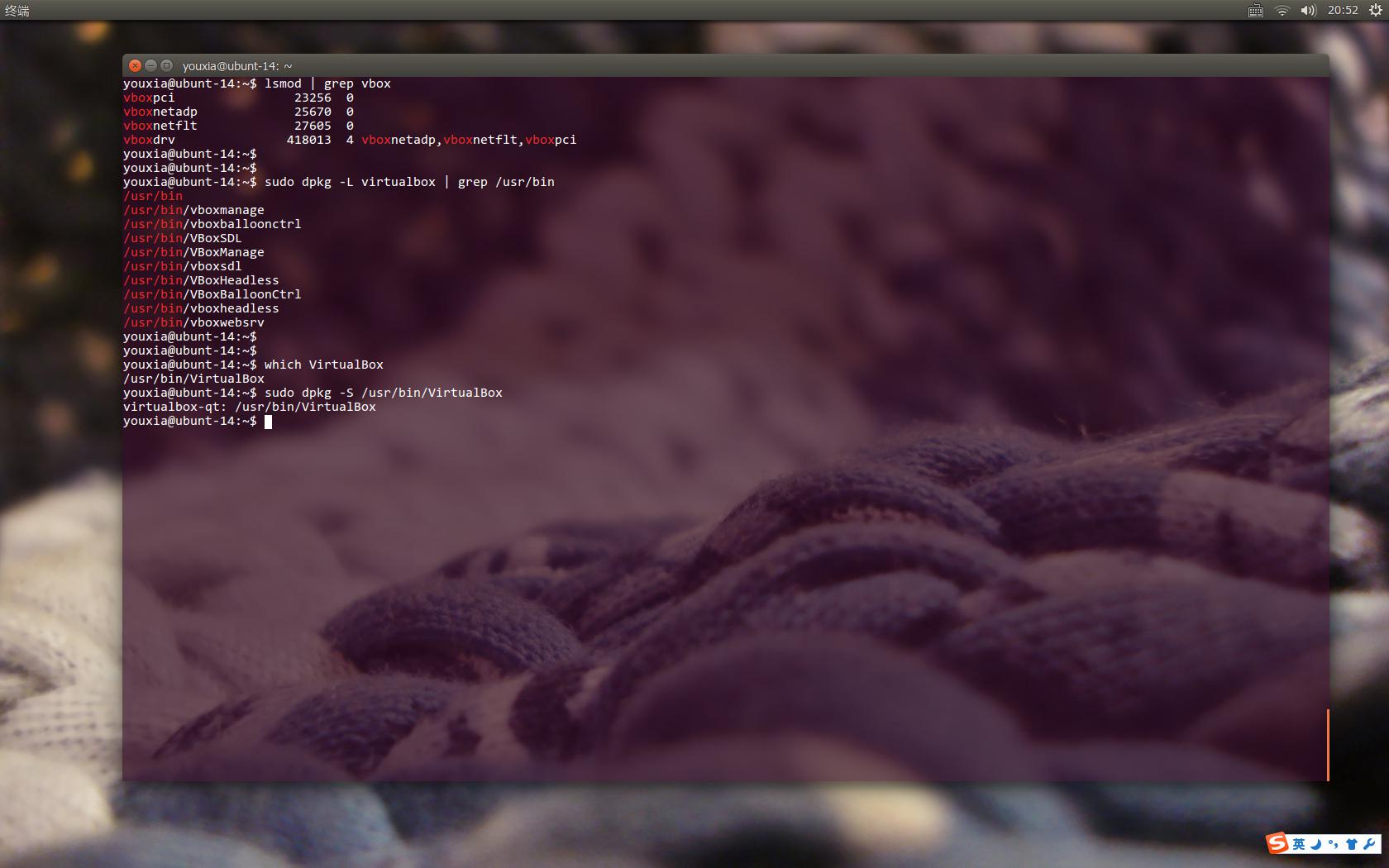Click the terminal block cursor after the prompt
Image resolution: width=1389 pixels, height=868 pixels.
click(269, 422)
